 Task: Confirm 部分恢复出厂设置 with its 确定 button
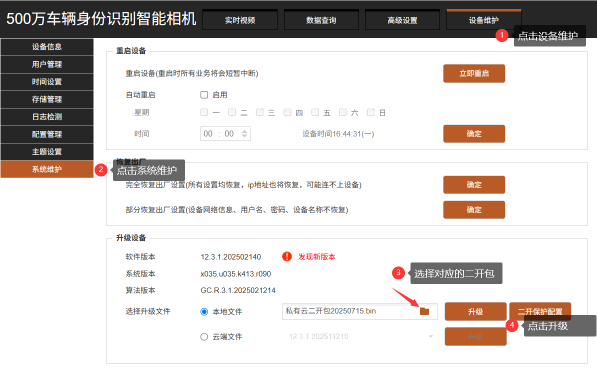474,210
